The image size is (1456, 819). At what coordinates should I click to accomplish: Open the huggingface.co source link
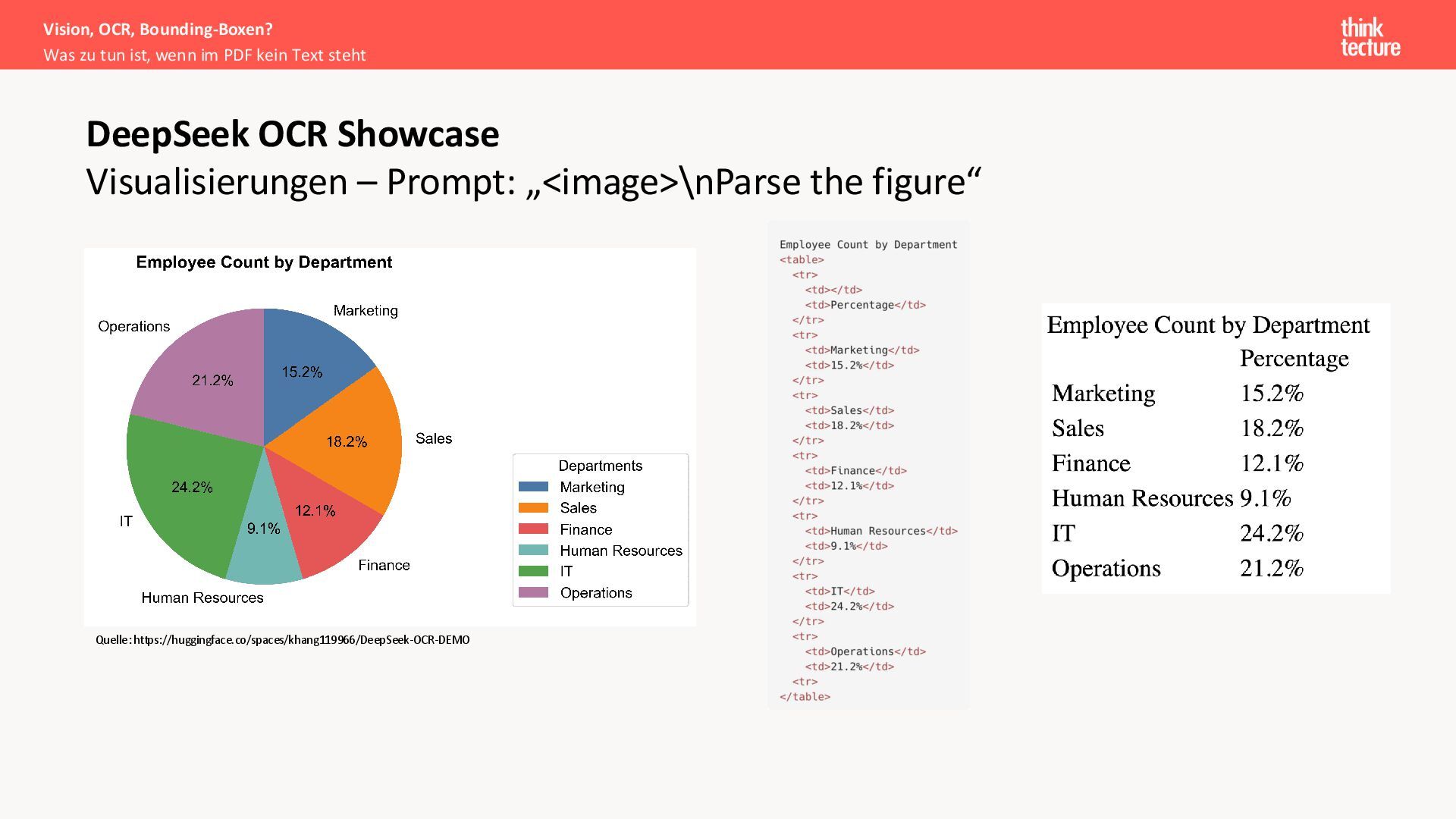(x=301, y=640)
